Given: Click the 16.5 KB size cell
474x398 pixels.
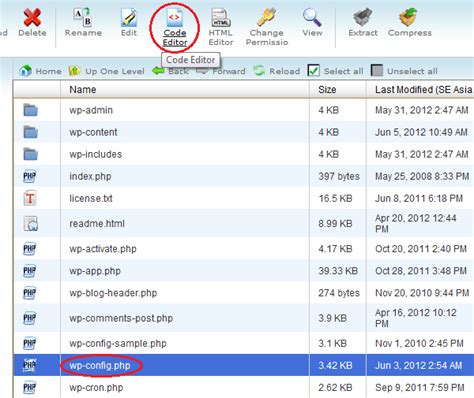Looking at the screenshot, I should [335, 198].
